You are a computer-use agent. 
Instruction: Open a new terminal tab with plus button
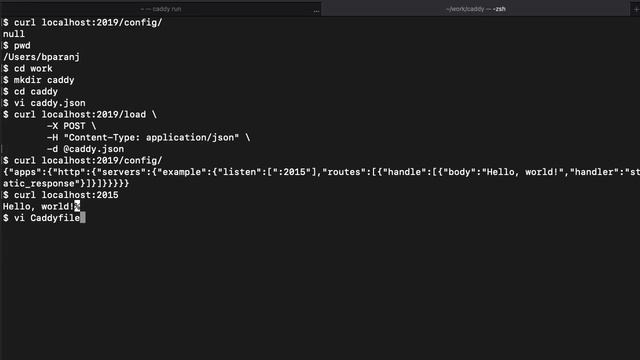pyautogui.click(x=635, y=9)
